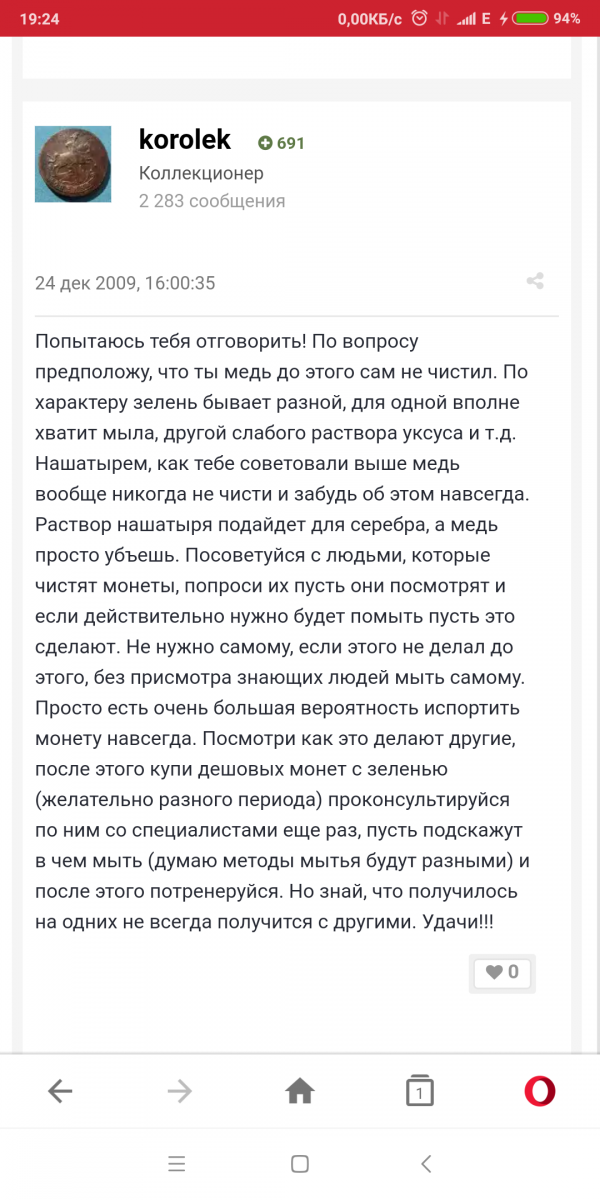Open the korolek username profile link
The height and width of the screenshot is (1200, 600).
point(185,140)
